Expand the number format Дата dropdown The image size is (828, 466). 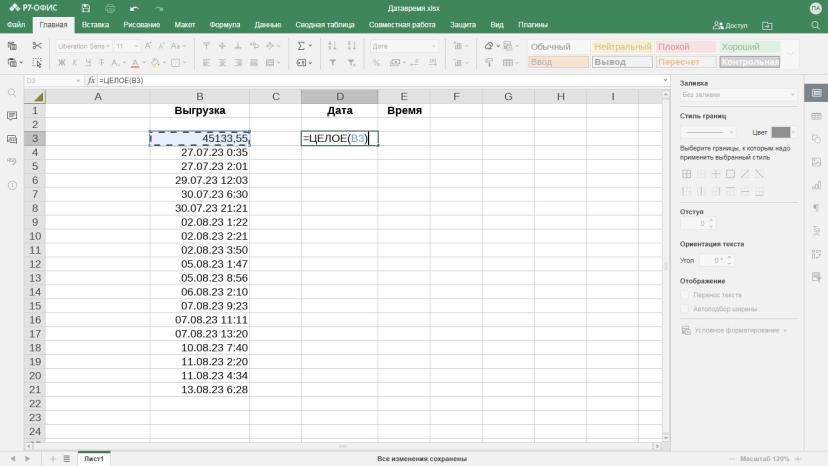click(404, 46)
